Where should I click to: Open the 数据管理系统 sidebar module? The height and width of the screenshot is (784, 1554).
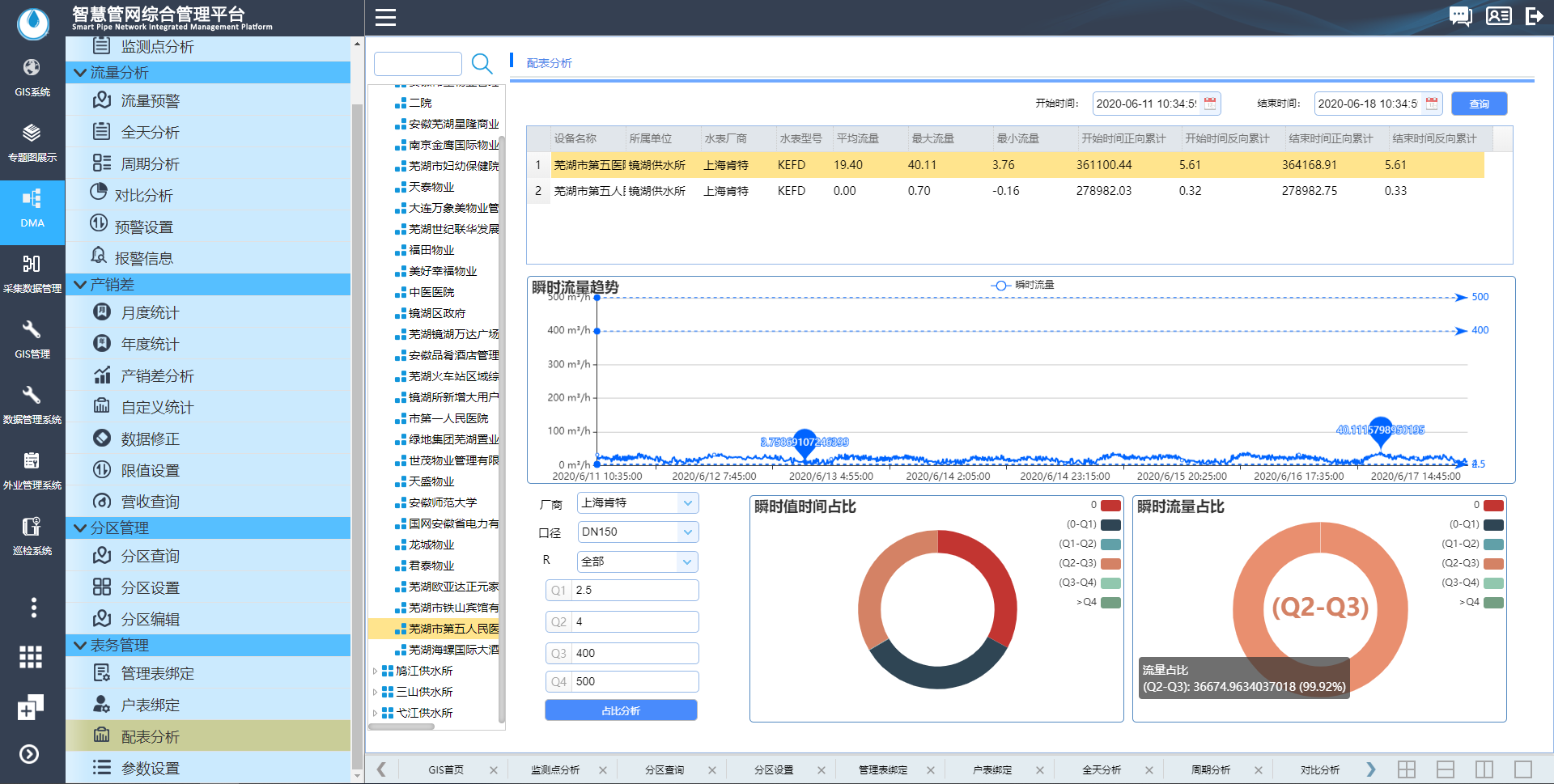coord(32,406)
